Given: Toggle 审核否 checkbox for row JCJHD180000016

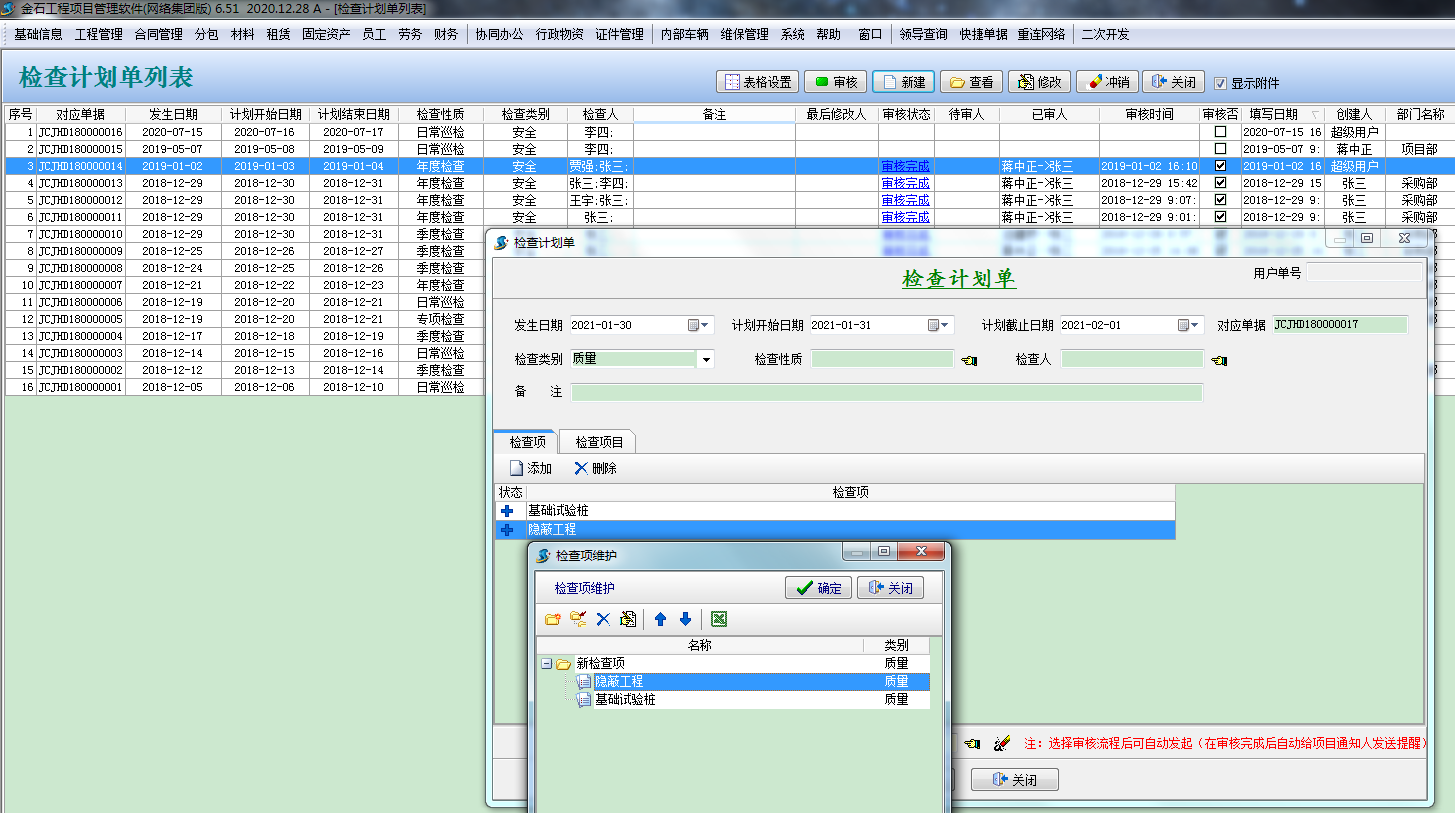Looking at the screenshot, I should click(x=1220, y=132).
